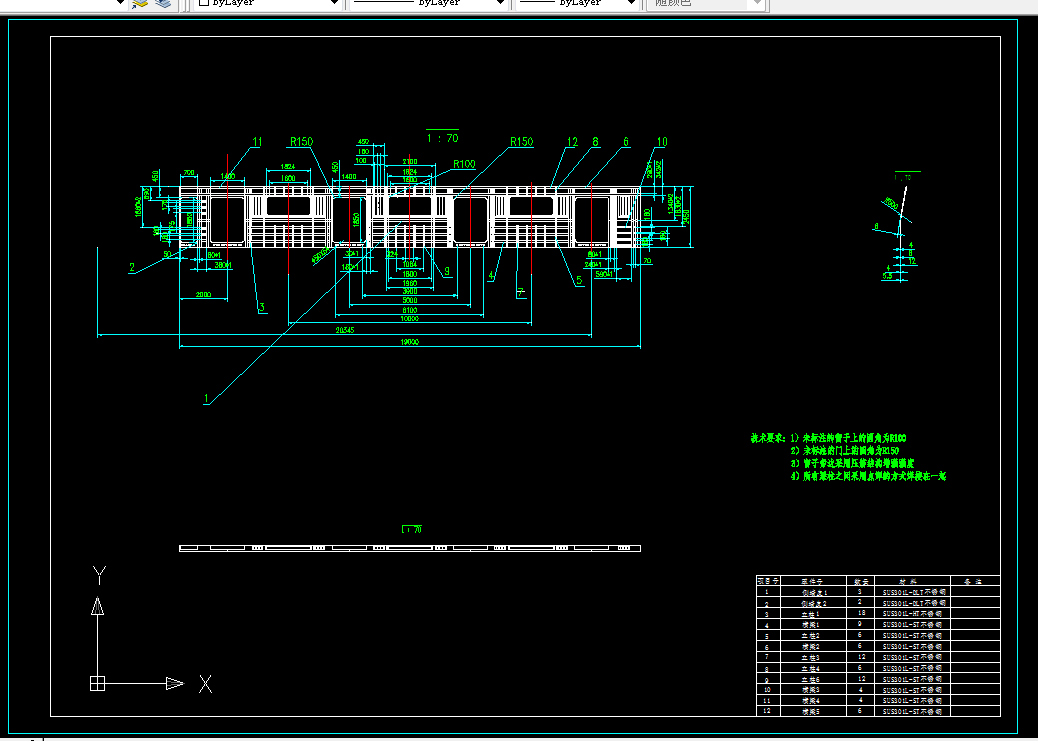
Task: Select technical requirement note line 4
Action: click(x=869, y=475)
